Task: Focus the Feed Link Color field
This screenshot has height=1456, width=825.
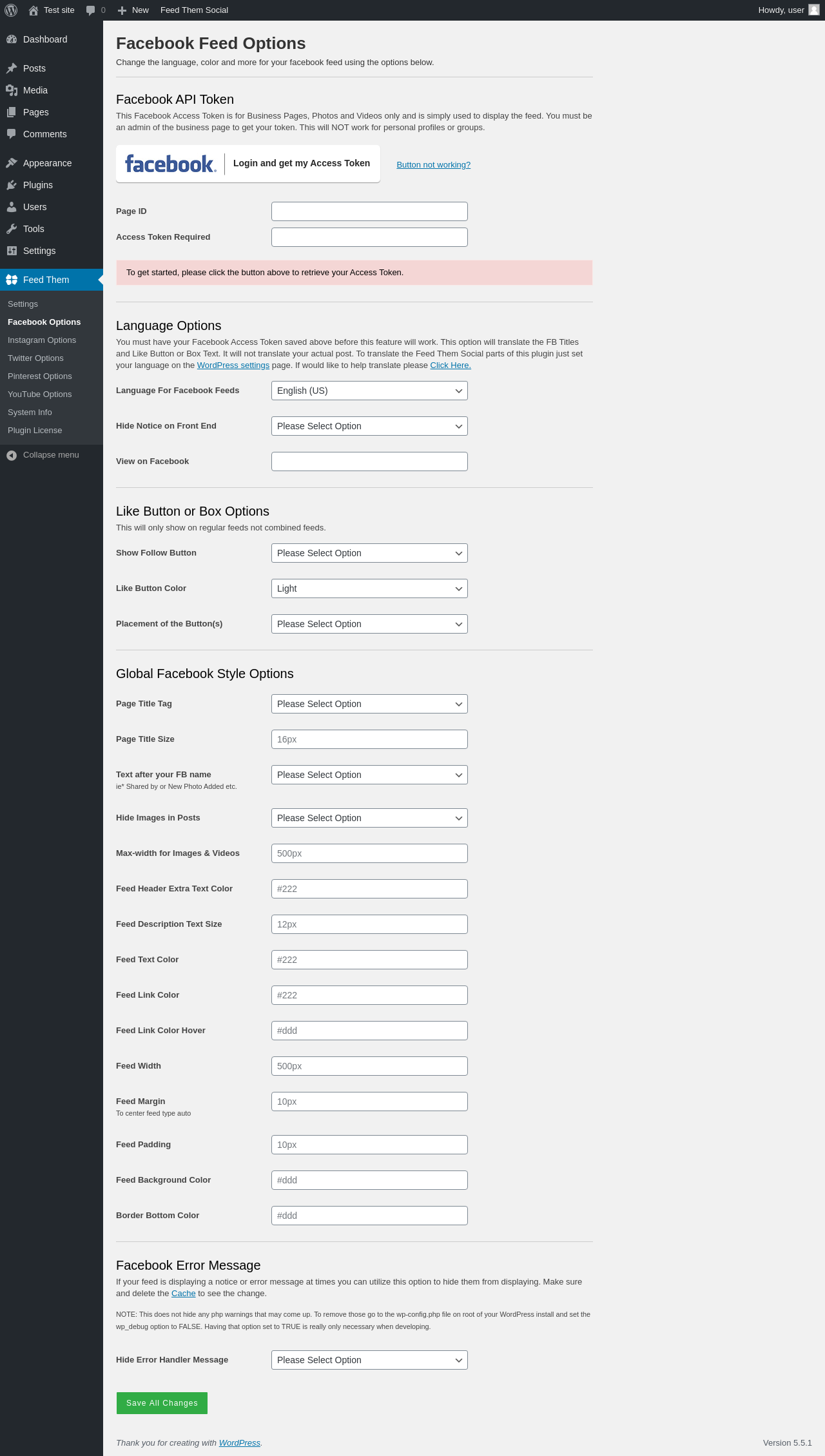Action: [369, 995]
